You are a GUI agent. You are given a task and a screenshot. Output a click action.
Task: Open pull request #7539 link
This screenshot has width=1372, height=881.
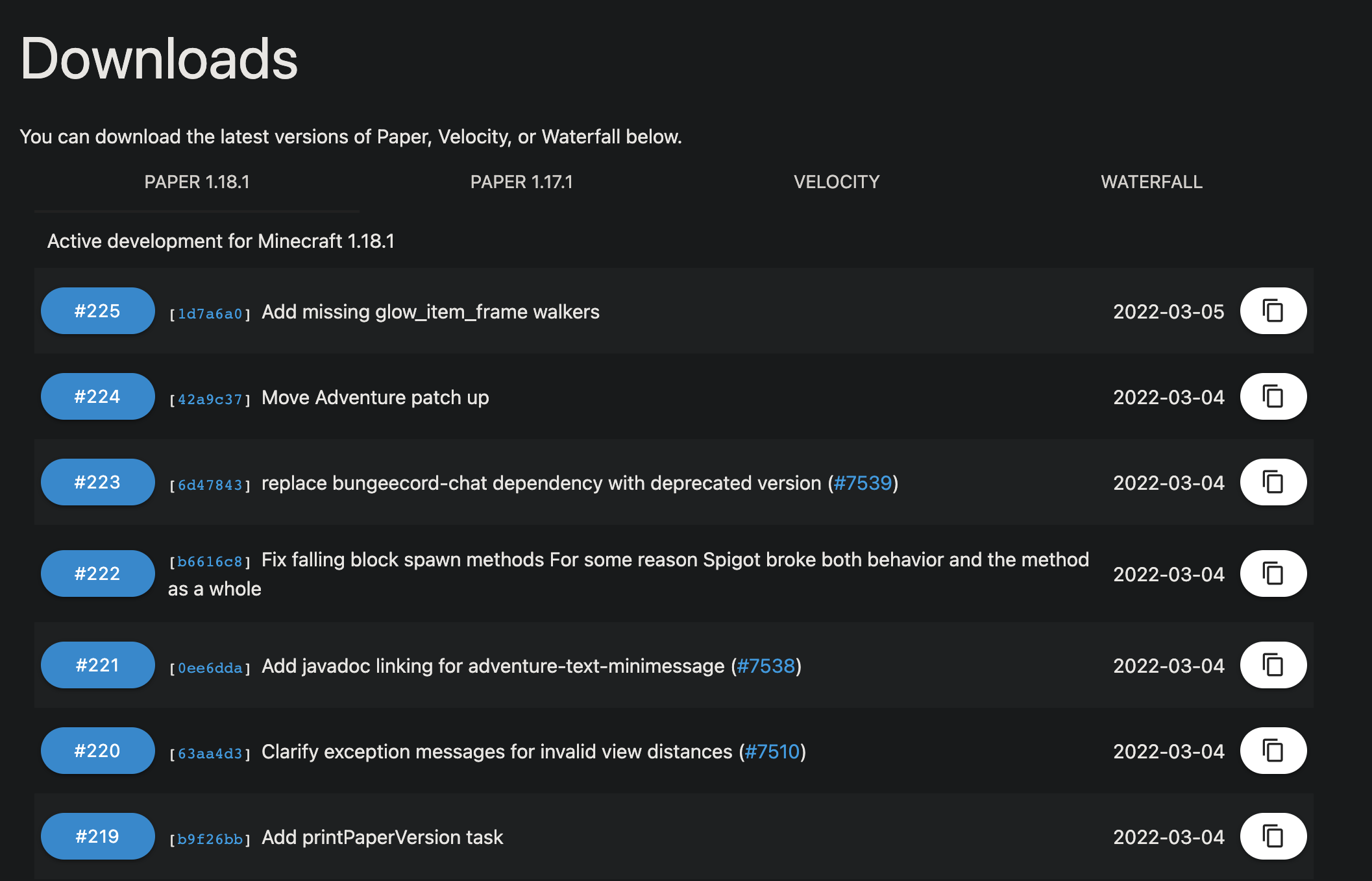coord(863,483)
